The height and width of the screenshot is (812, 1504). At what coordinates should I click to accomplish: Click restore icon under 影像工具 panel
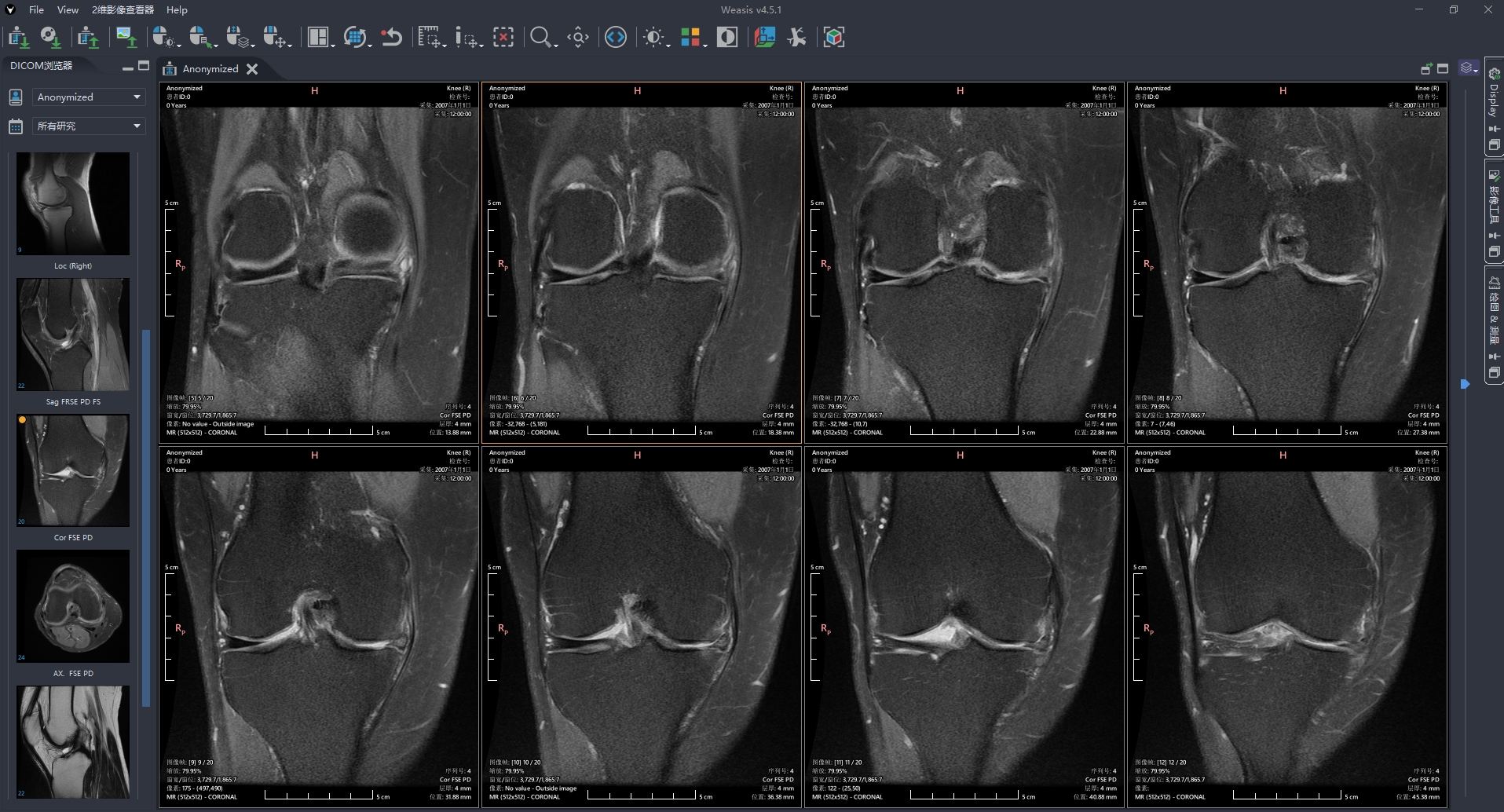point(1494,252)
